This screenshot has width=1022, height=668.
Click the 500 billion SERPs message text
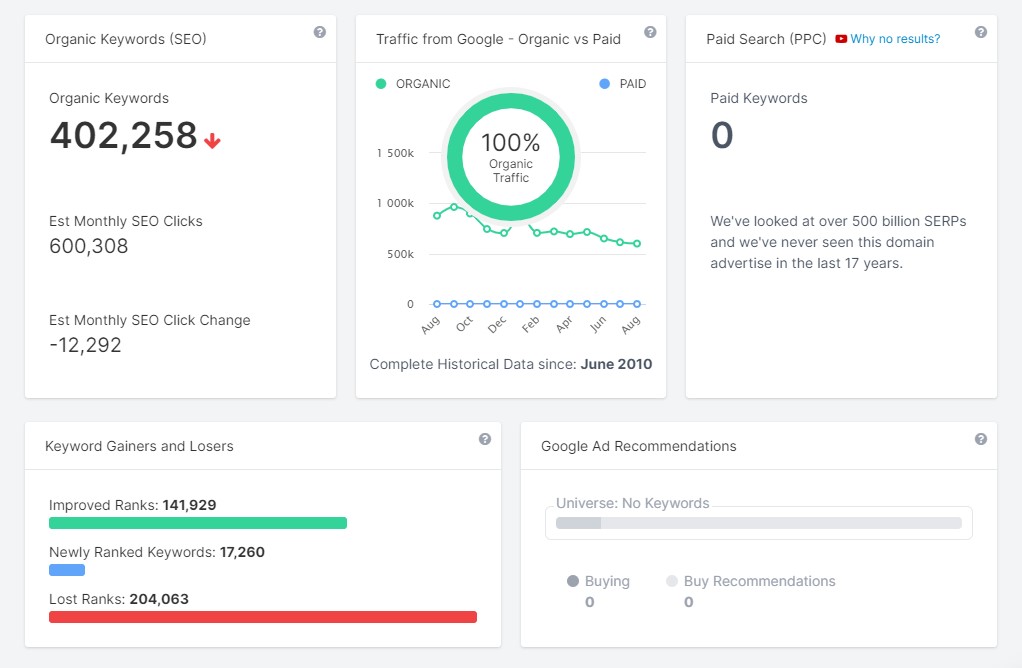(x=838, y=242)
